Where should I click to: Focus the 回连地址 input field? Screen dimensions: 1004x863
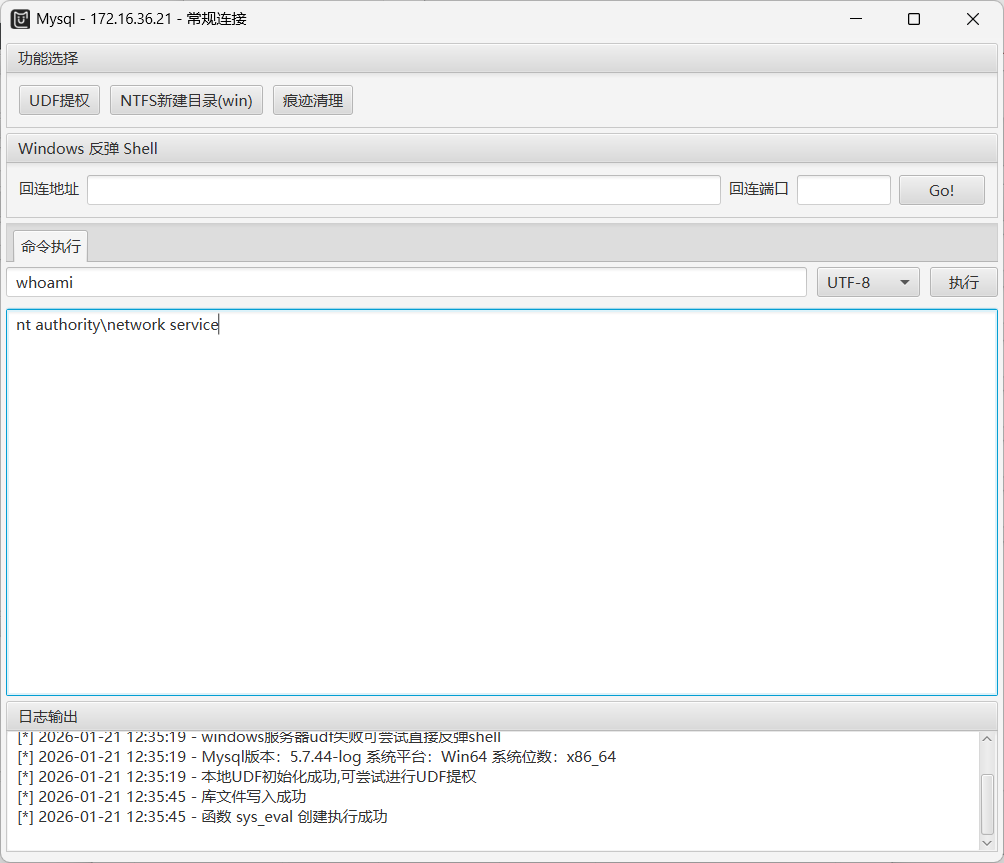[x=403, y=190]
